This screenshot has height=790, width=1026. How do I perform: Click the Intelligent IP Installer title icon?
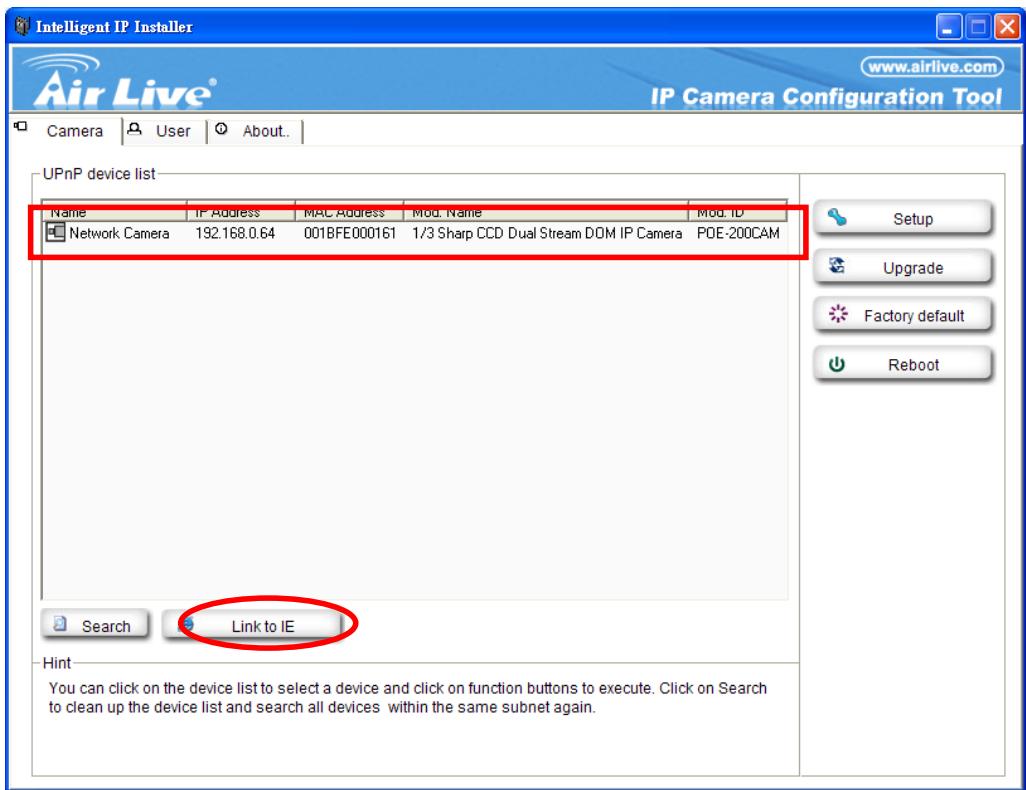(22, 26)
